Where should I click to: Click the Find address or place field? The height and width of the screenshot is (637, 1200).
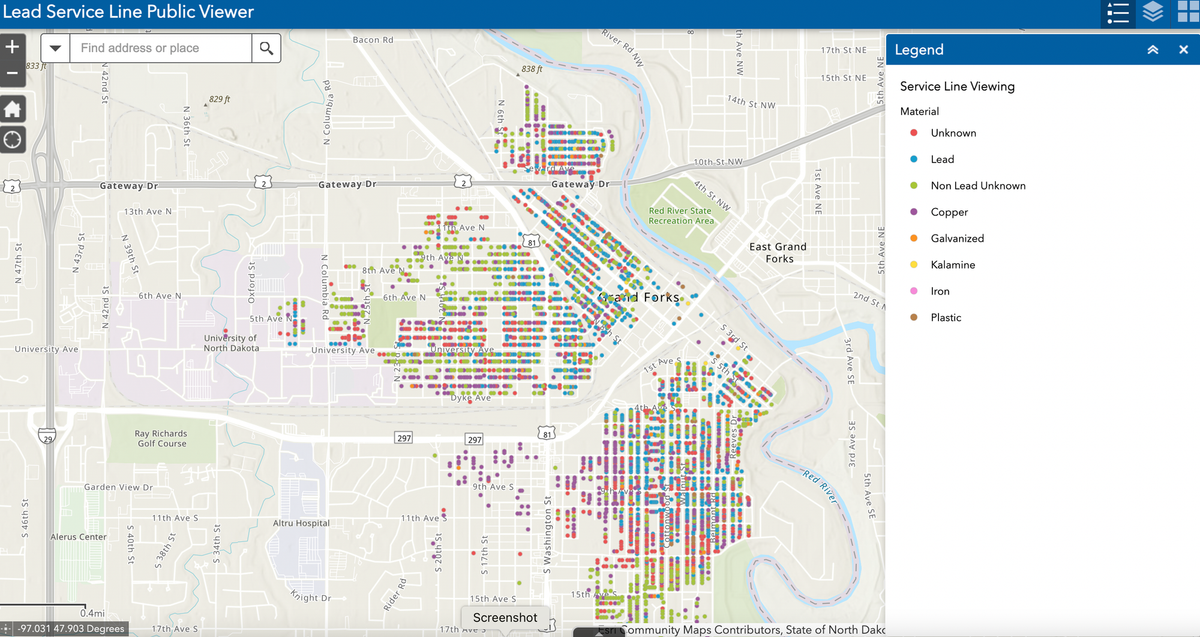coord(160,48)
